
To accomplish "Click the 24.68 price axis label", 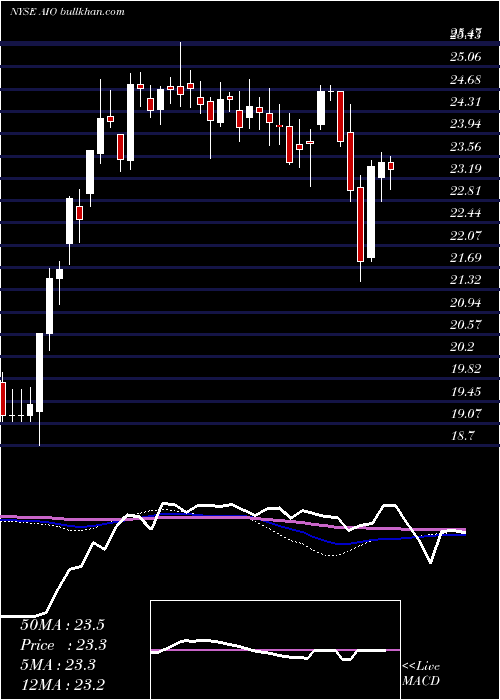I will (x=466, y=80).
